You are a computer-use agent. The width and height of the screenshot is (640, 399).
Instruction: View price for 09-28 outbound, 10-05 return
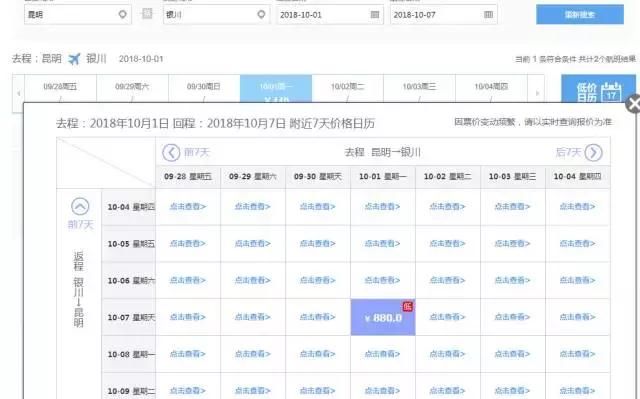click(188, 244)
